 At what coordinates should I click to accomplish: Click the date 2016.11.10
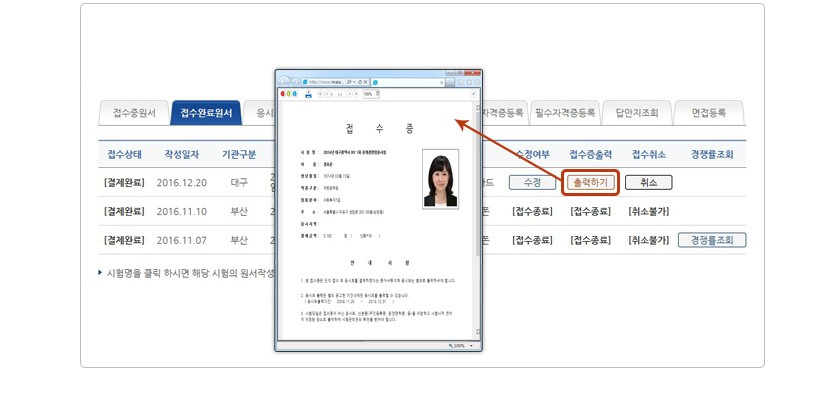[182, 211]
